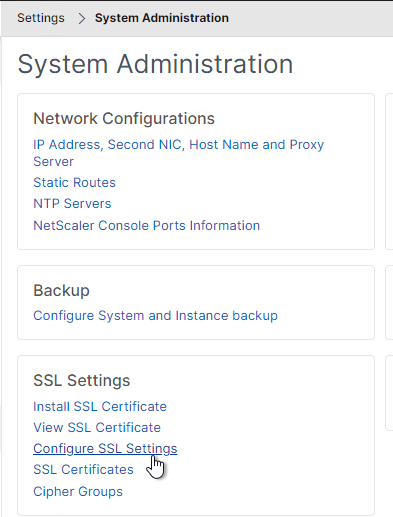Open the Cipher Groups link
Screen dimensions: 393x517
point(78,492)
